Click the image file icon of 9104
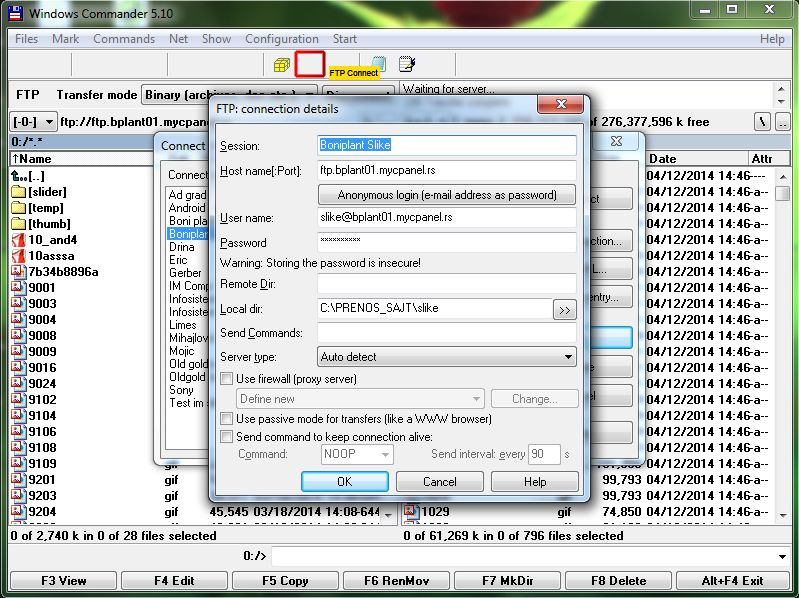The width and height of the screenshot is (799, 598). coord(18,416)
